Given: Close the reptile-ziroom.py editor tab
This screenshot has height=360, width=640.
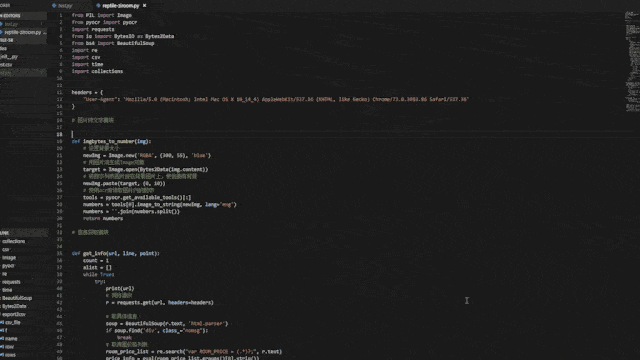Looking at the screenshot, I should point(144,6).
